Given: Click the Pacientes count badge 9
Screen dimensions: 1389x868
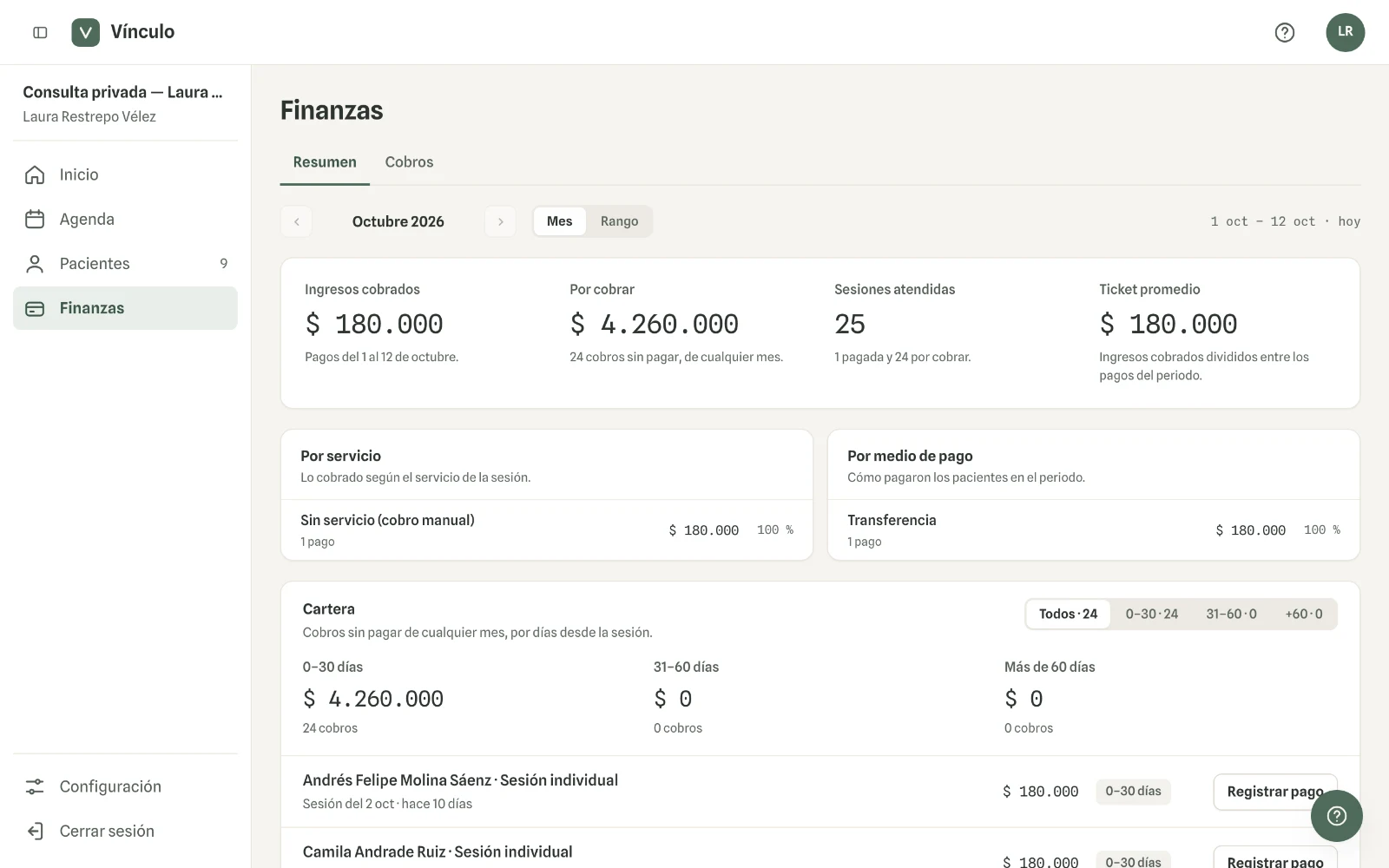Looking at the screenshot, I should click(224, 264).
